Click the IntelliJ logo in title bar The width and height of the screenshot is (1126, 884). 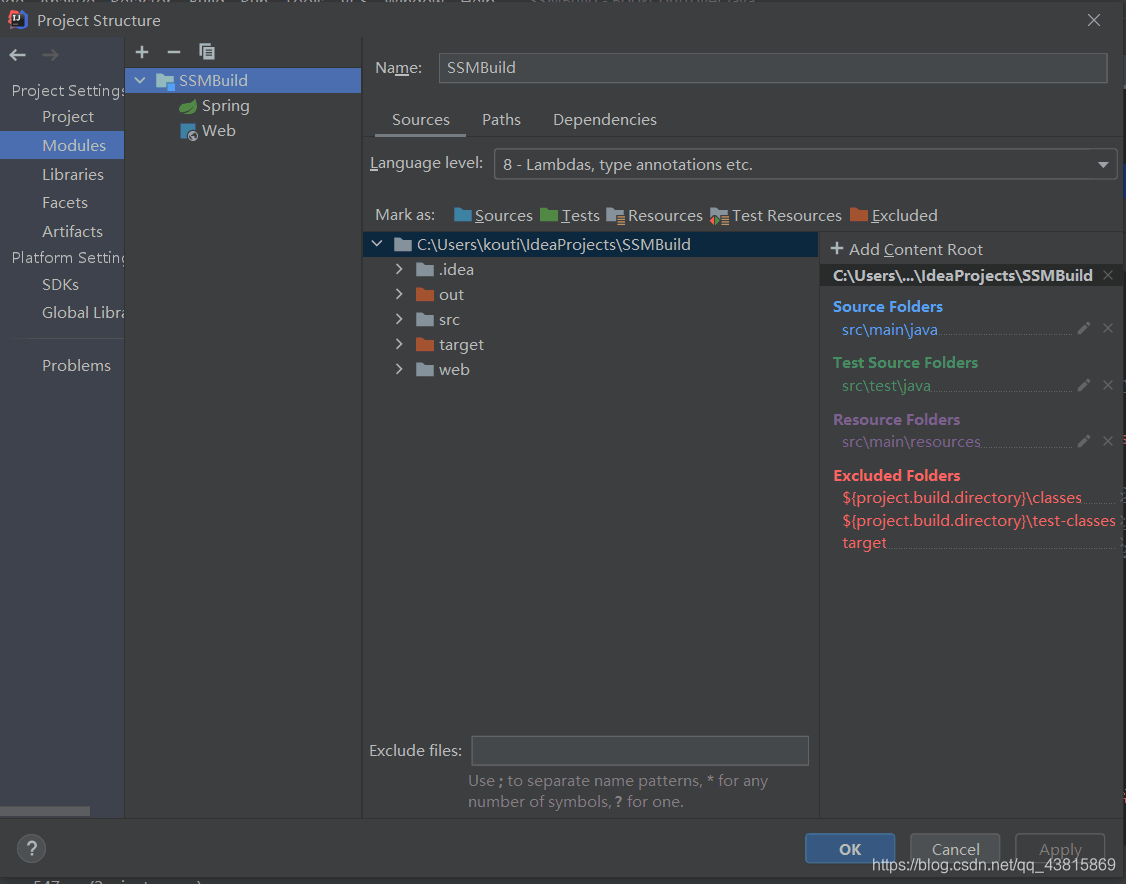pyautogui.click(x=18, y=19)
